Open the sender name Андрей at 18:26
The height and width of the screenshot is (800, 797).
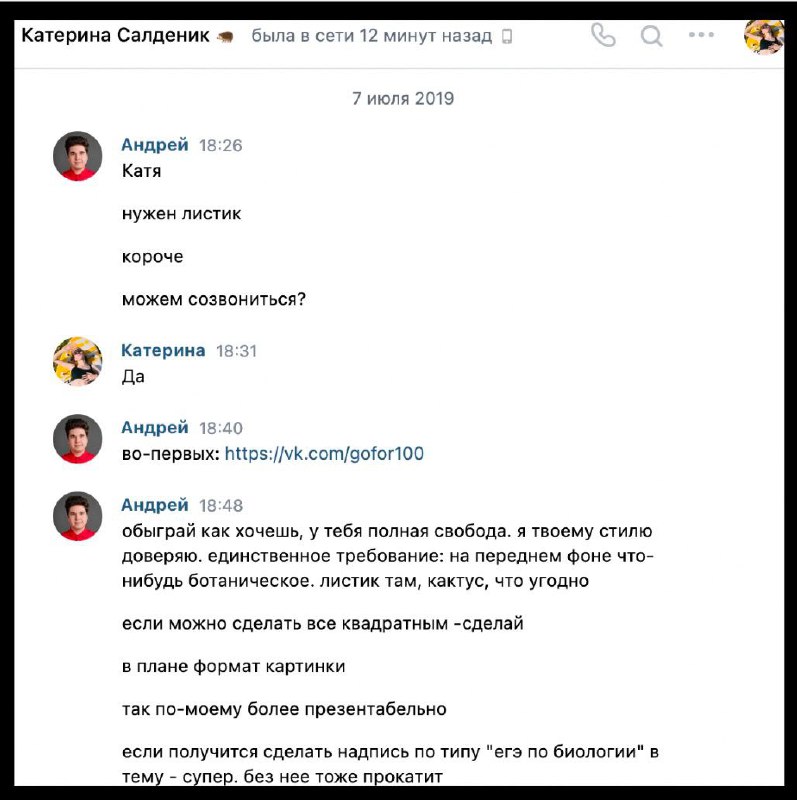(155, 145)
